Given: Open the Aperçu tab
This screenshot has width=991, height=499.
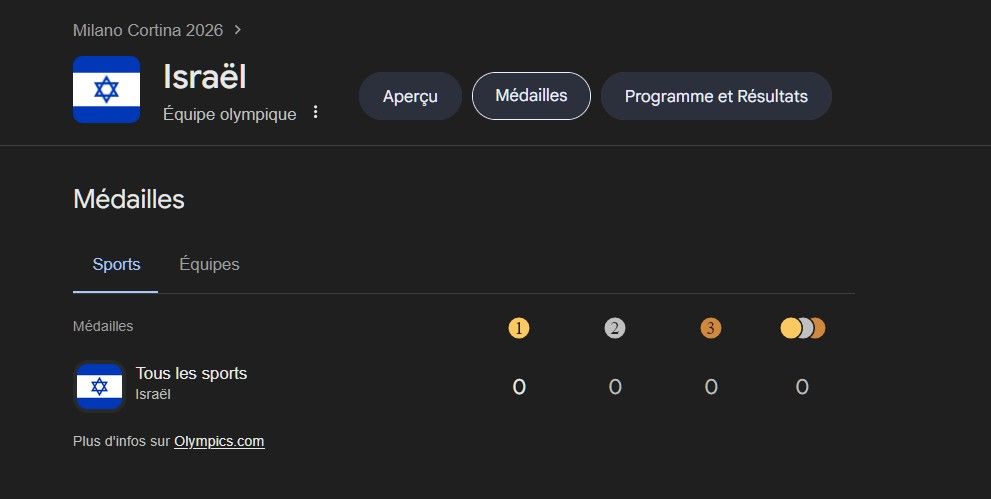Looking at the screenshot, I should coord(410,96).
